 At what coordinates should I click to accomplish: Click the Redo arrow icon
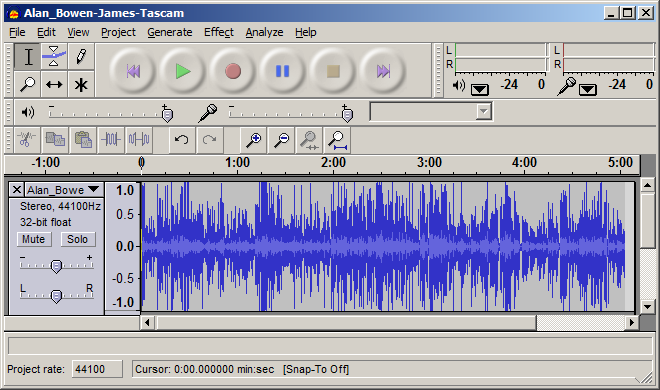[x=210, y=140]
